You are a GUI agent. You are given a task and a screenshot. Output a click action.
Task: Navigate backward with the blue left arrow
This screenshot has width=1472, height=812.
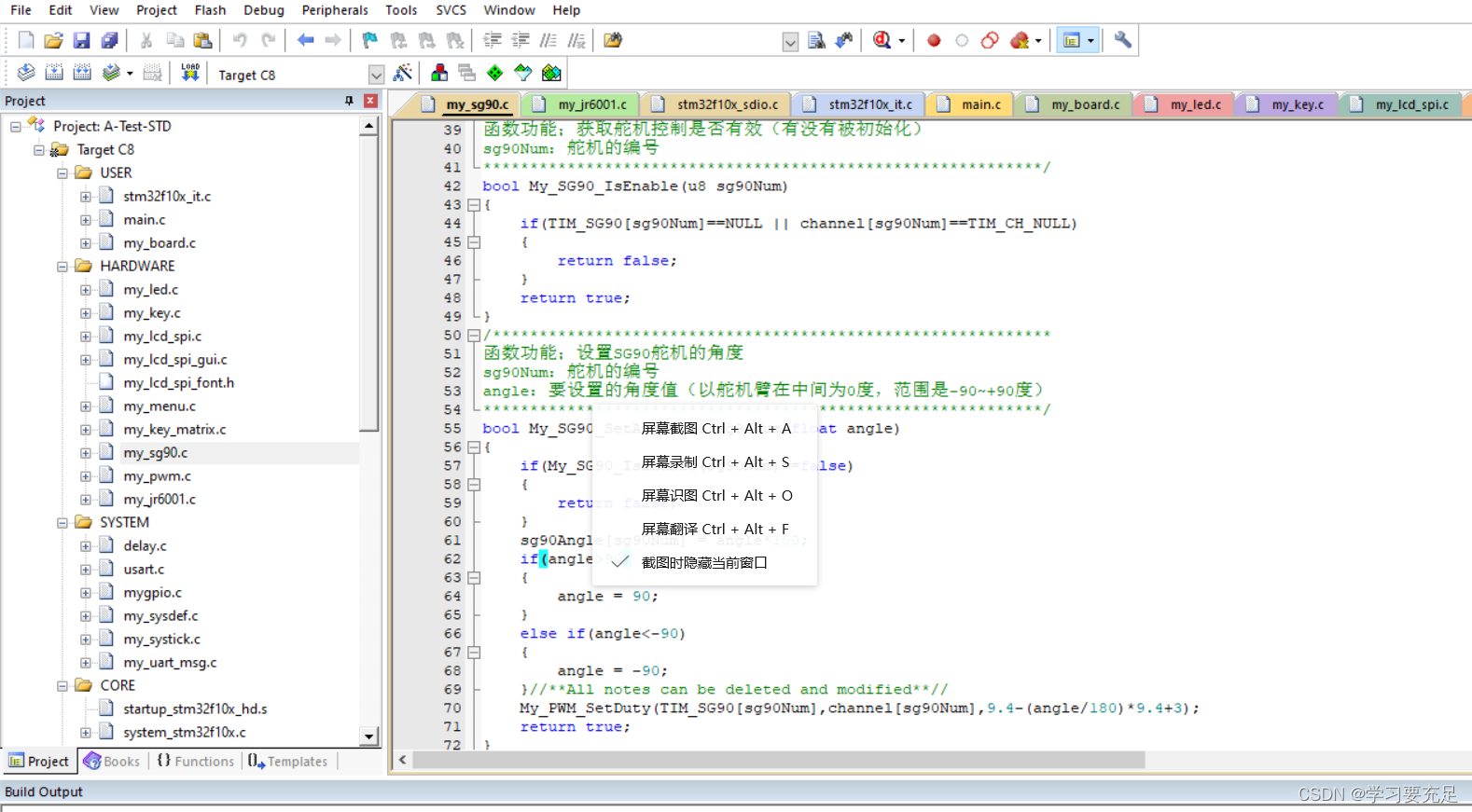[305, 40]
